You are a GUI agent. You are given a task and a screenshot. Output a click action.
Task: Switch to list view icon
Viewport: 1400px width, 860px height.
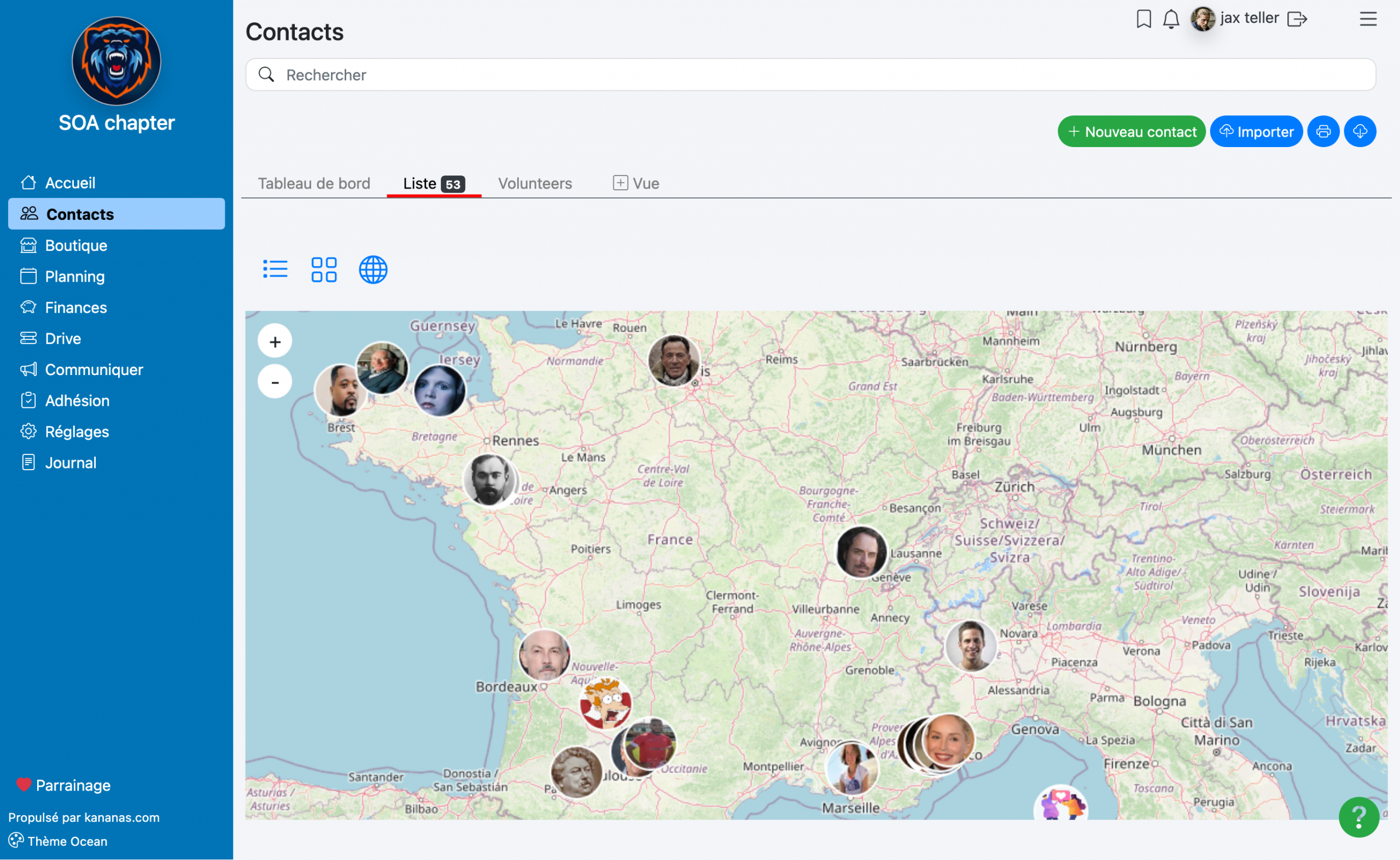coord(275,269)
